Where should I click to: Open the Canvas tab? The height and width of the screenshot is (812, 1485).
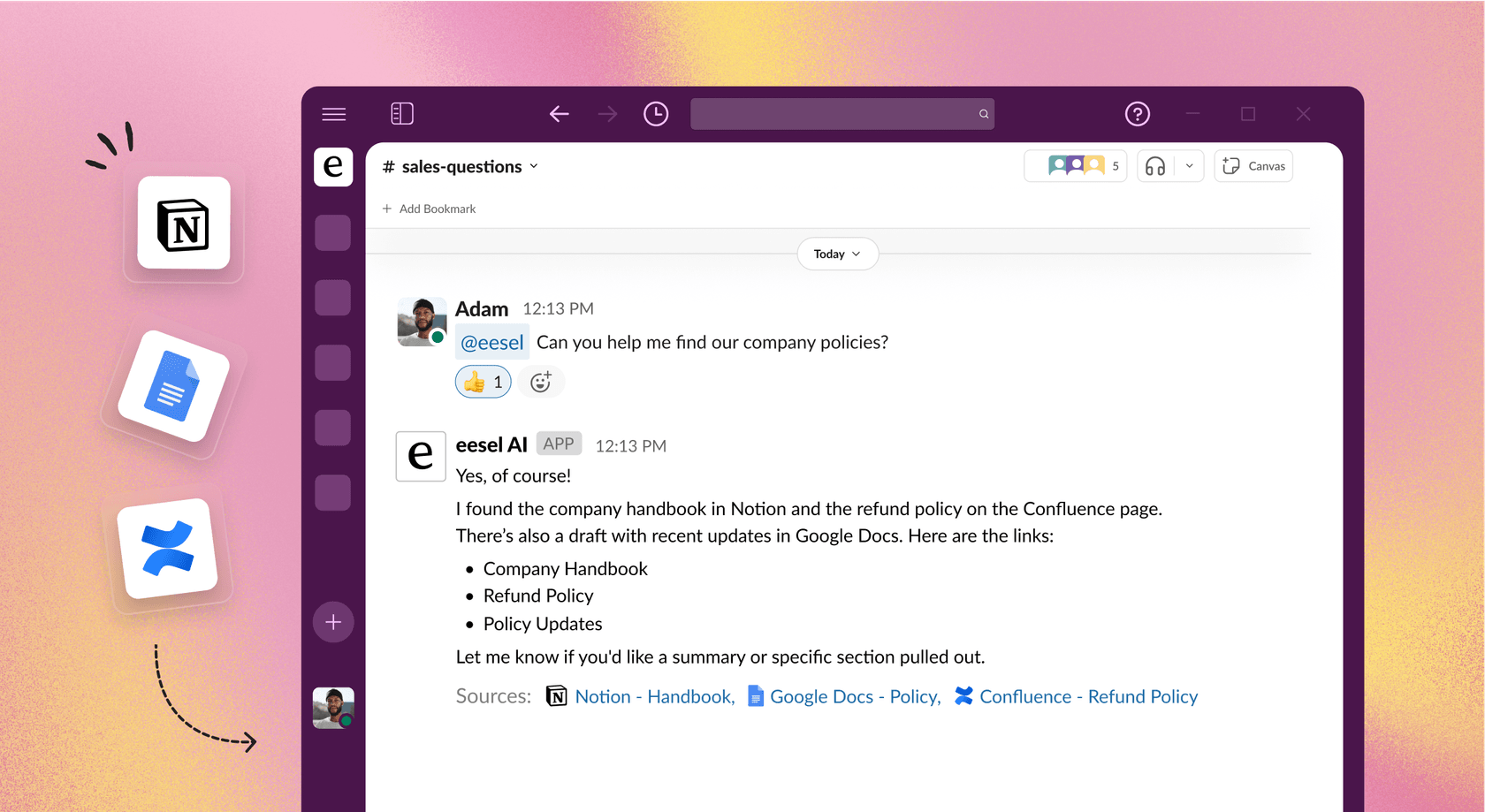1253,166
